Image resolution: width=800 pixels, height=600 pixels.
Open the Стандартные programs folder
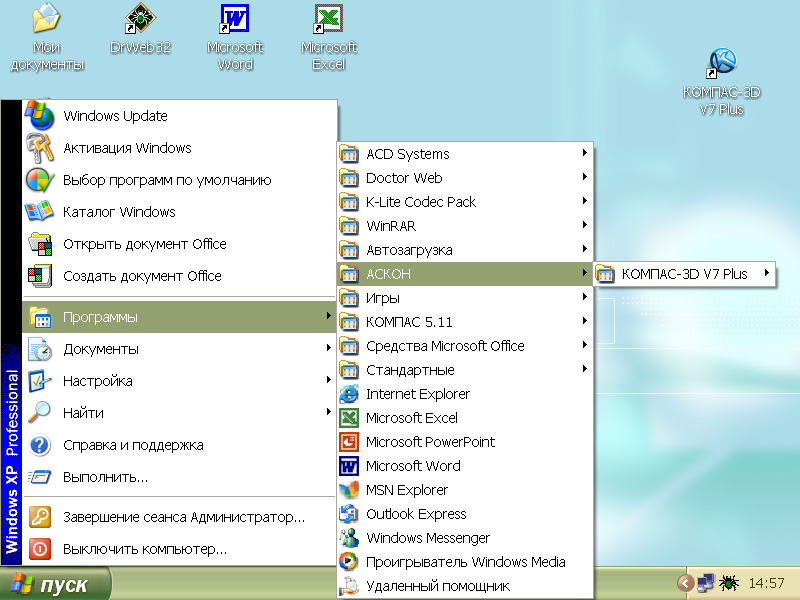(464, 370)
